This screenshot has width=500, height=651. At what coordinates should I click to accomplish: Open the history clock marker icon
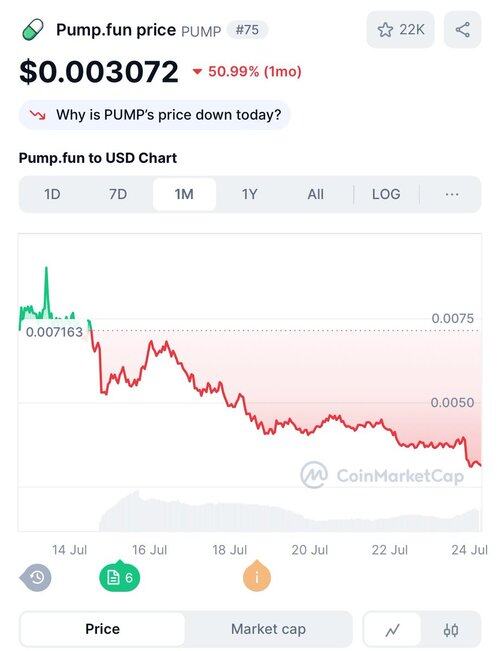pos(36,577)
